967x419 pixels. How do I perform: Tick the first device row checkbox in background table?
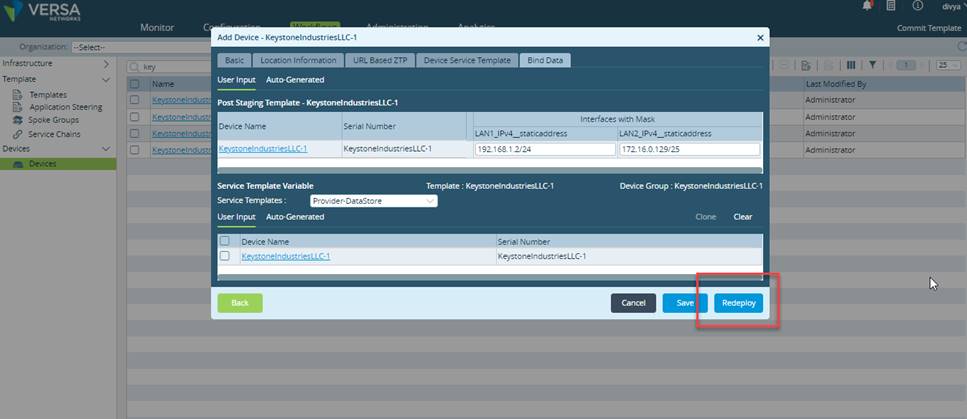(x=134, y=100)
